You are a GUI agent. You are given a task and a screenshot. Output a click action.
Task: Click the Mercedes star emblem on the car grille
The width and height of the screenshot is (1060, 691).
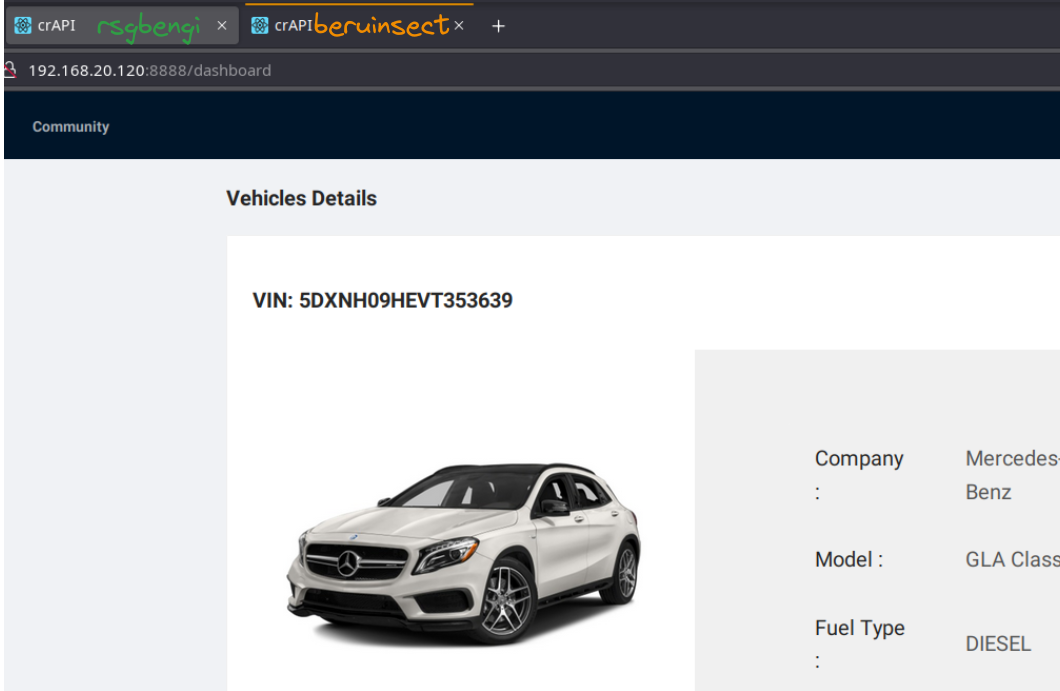348,564
